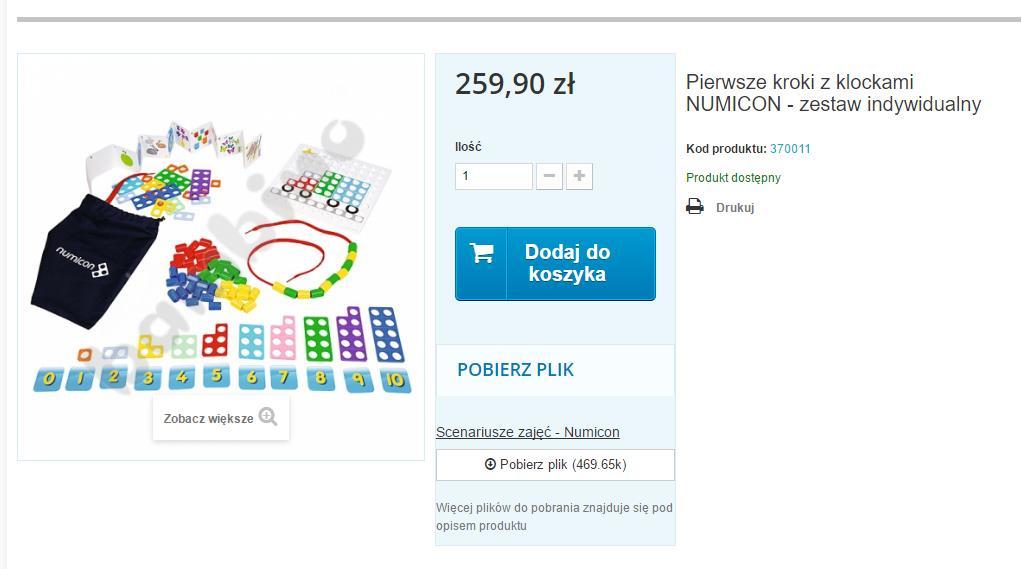Increase quantity with the plus button
Screen dimensions: 1022x569
(x=579, y=176)
